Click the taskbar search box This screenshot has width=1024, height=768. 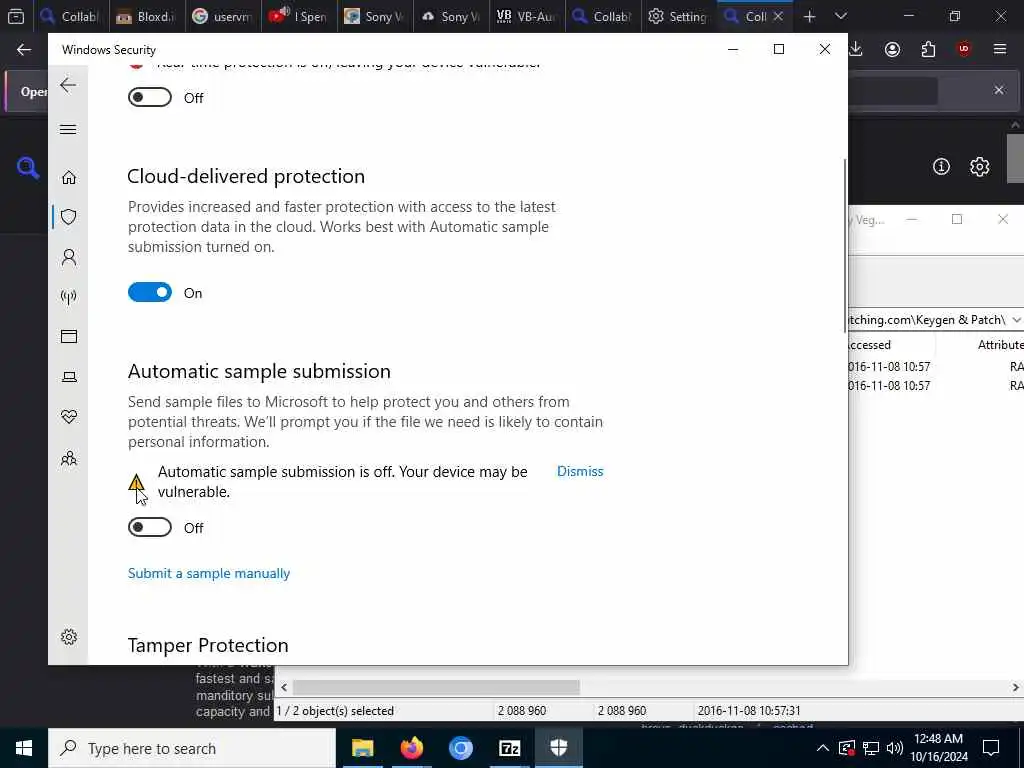click(192, 748)
